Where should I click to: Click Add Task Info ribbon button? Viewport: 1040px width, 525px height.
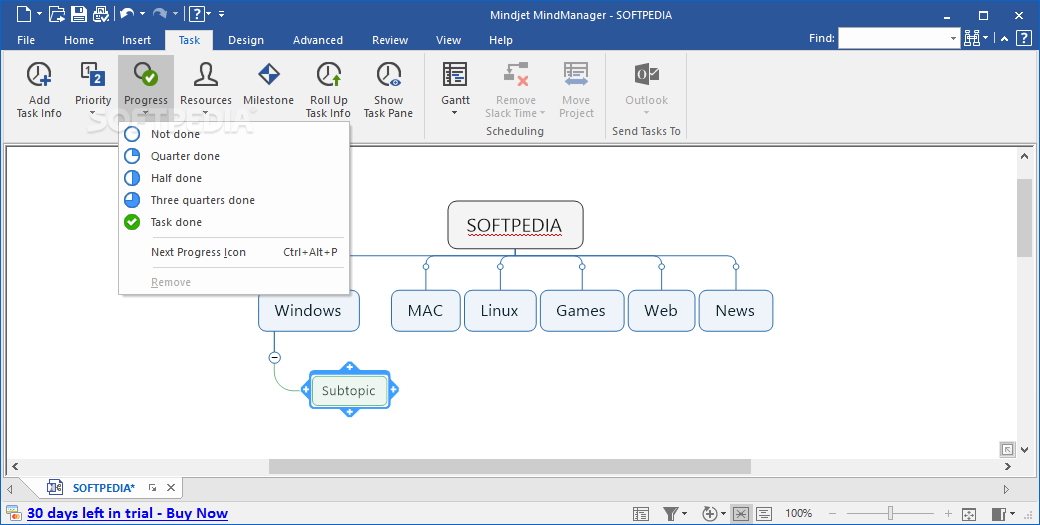click(39, 90)
